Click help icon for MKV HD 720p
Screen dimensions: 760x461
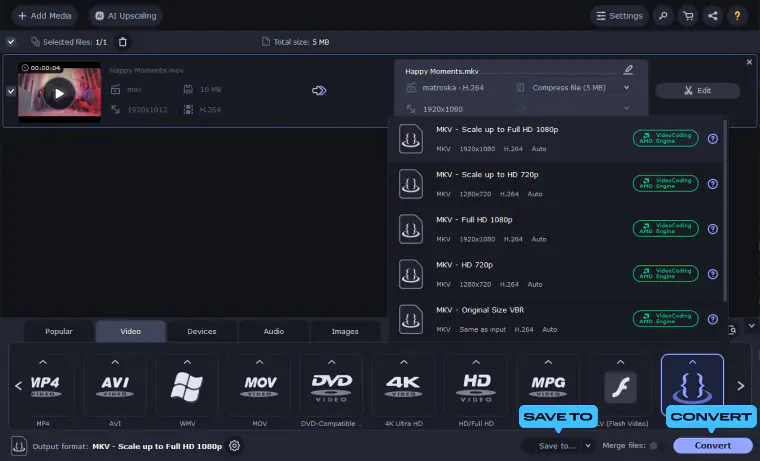712,274
